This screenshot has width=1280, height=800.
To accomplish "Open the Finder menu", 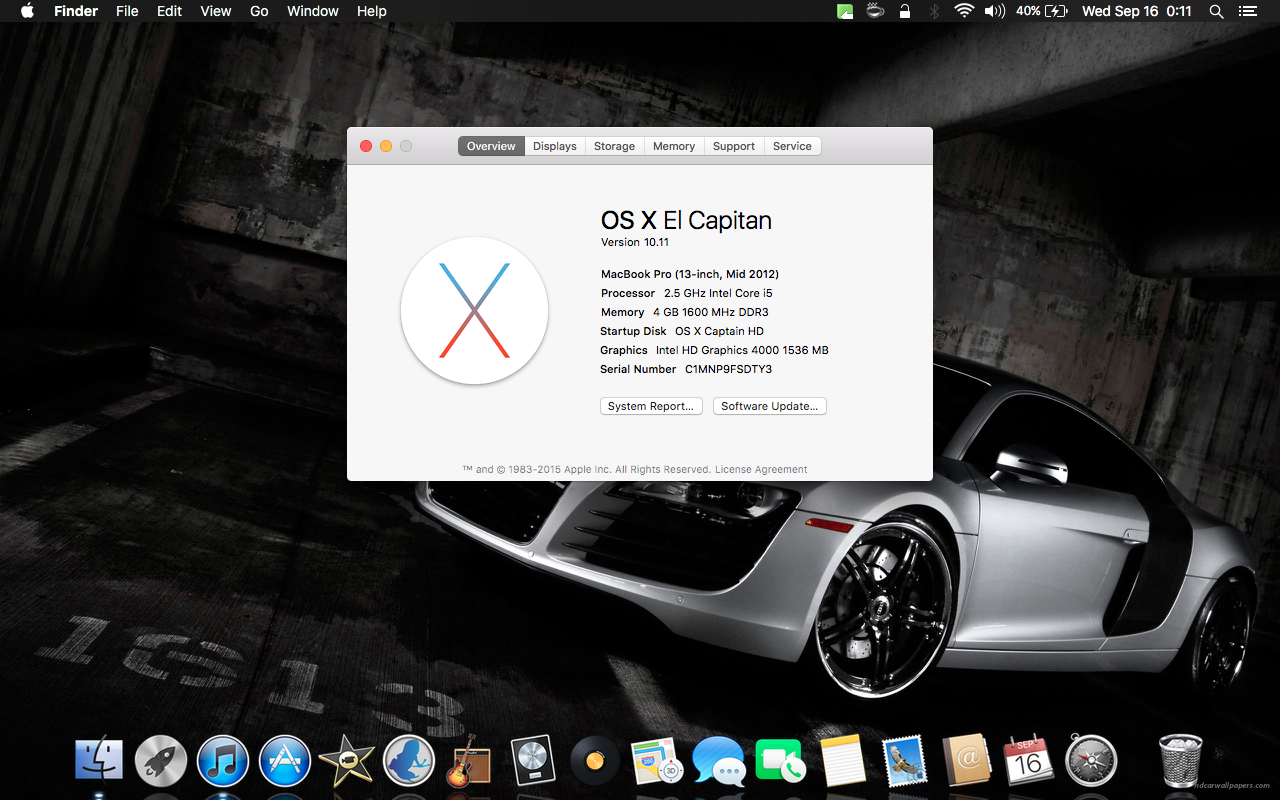I will pyautogui.click(x=75, y=11).
